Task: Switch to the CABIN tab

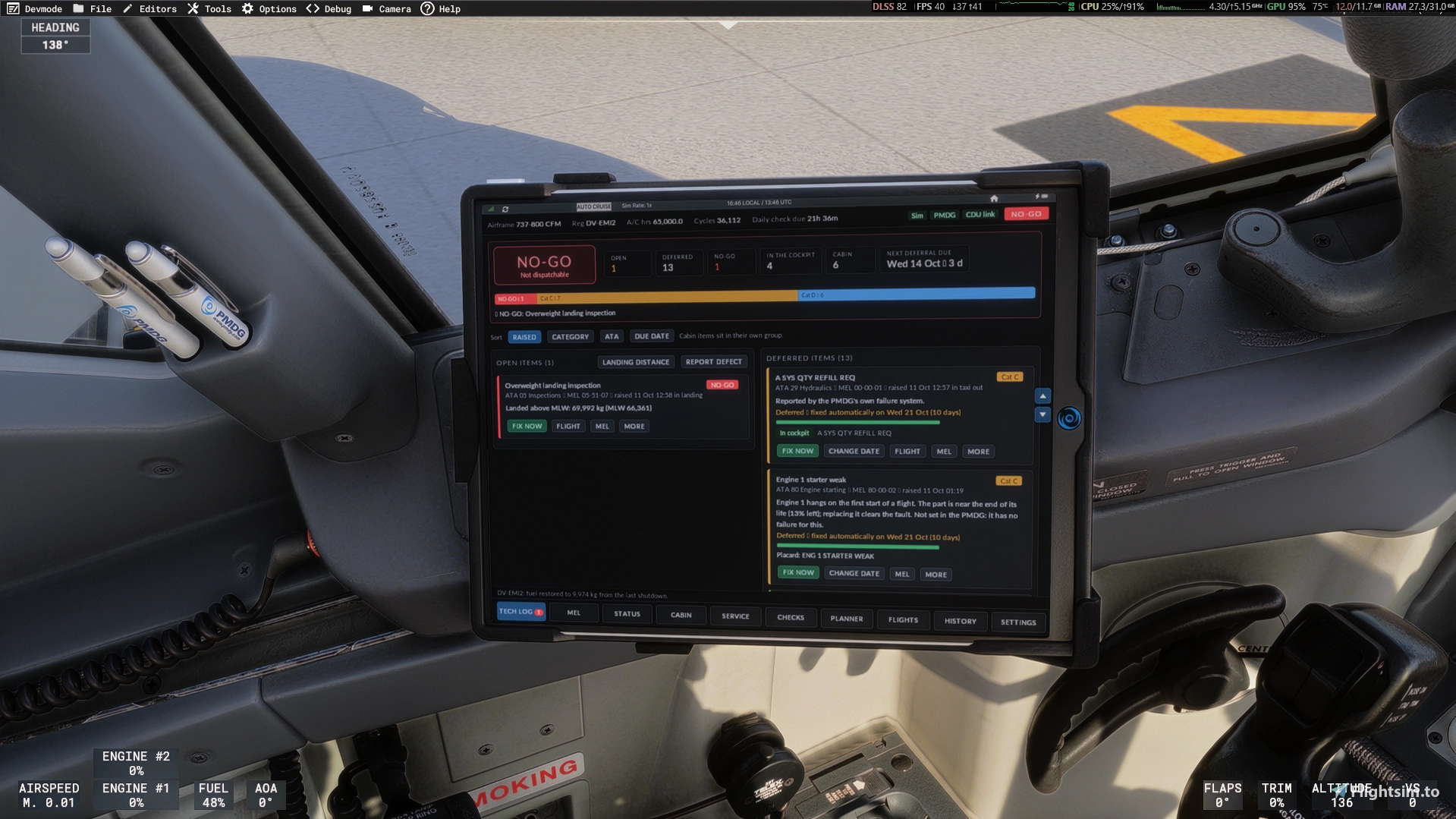Action: pyautogui.click(x=681, y=615)
